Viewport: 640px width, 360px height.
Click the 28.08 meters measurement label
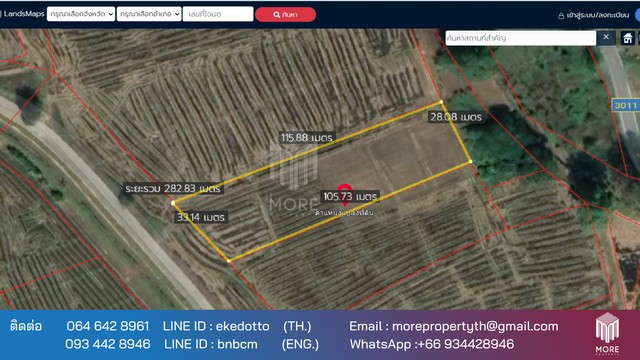(x=456, y=117)
